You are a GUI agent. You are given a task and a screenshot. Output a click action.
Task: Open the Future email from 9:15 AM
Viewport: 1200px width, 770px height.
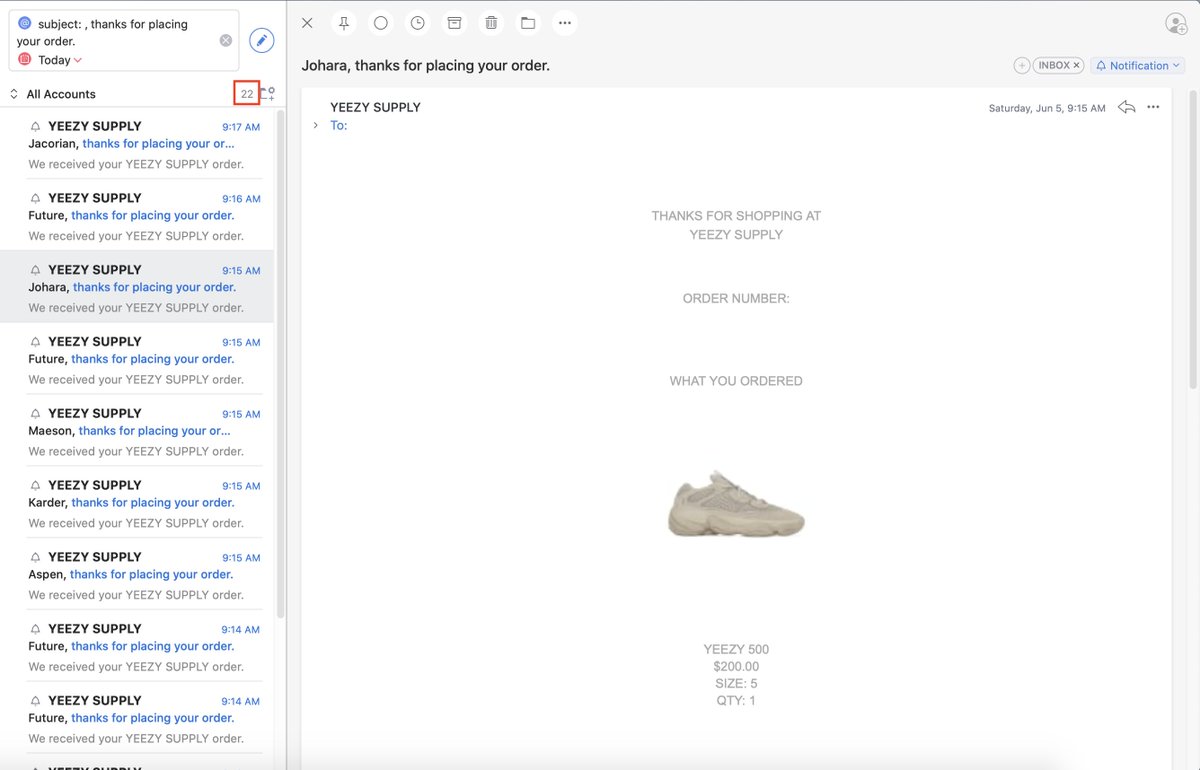(x=137, y=359)
